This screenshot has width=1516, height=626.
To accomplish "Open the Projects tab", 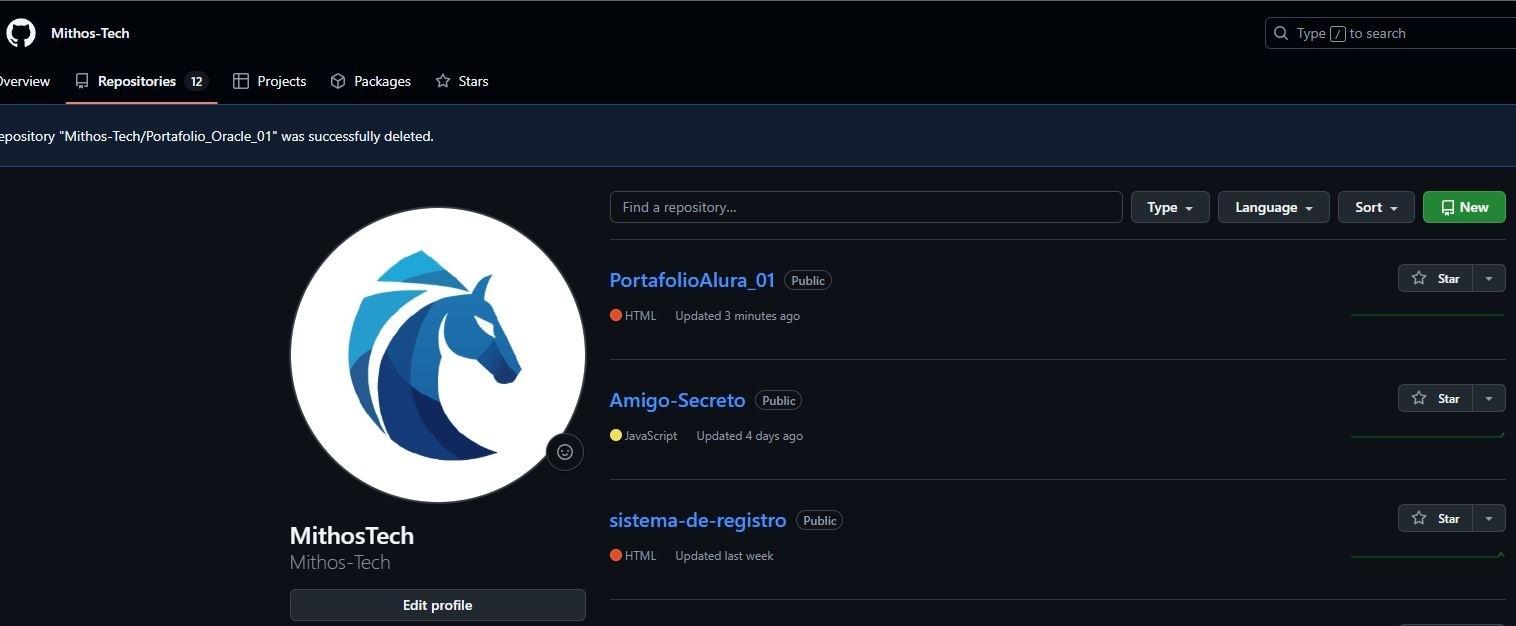I will (269, 81).
